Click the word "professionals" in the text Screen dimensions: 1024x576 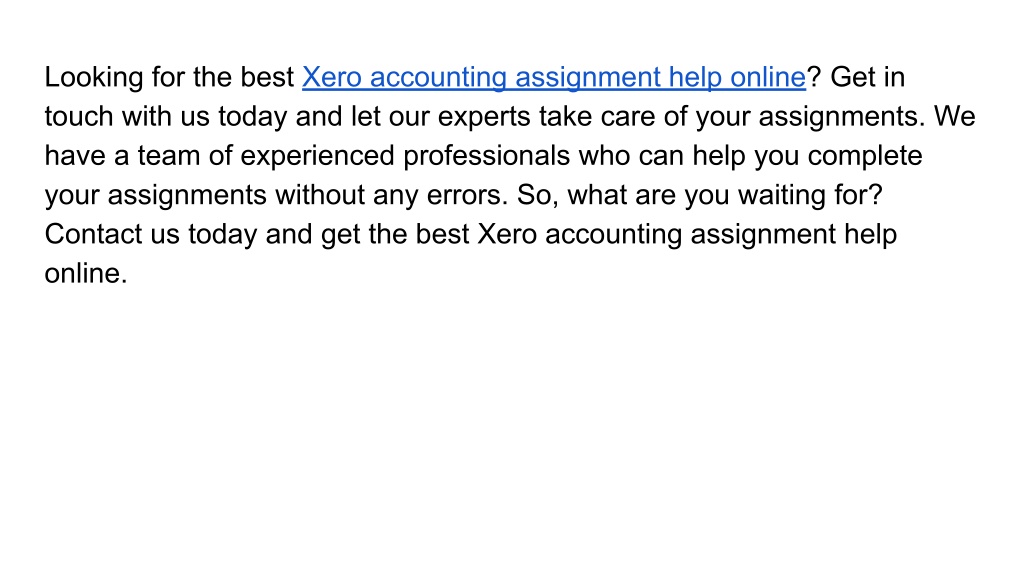coord(487,157)
